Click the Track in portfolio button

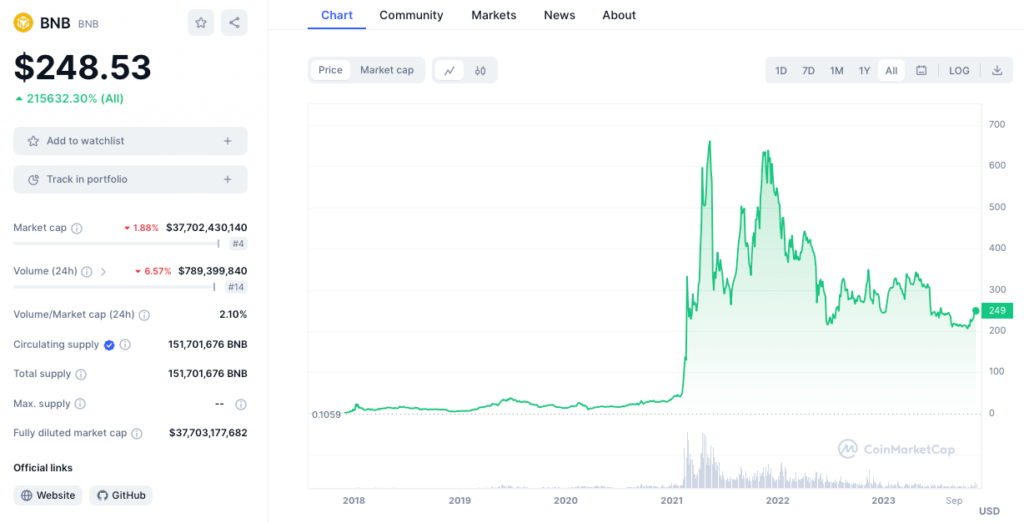click(130, 180)
